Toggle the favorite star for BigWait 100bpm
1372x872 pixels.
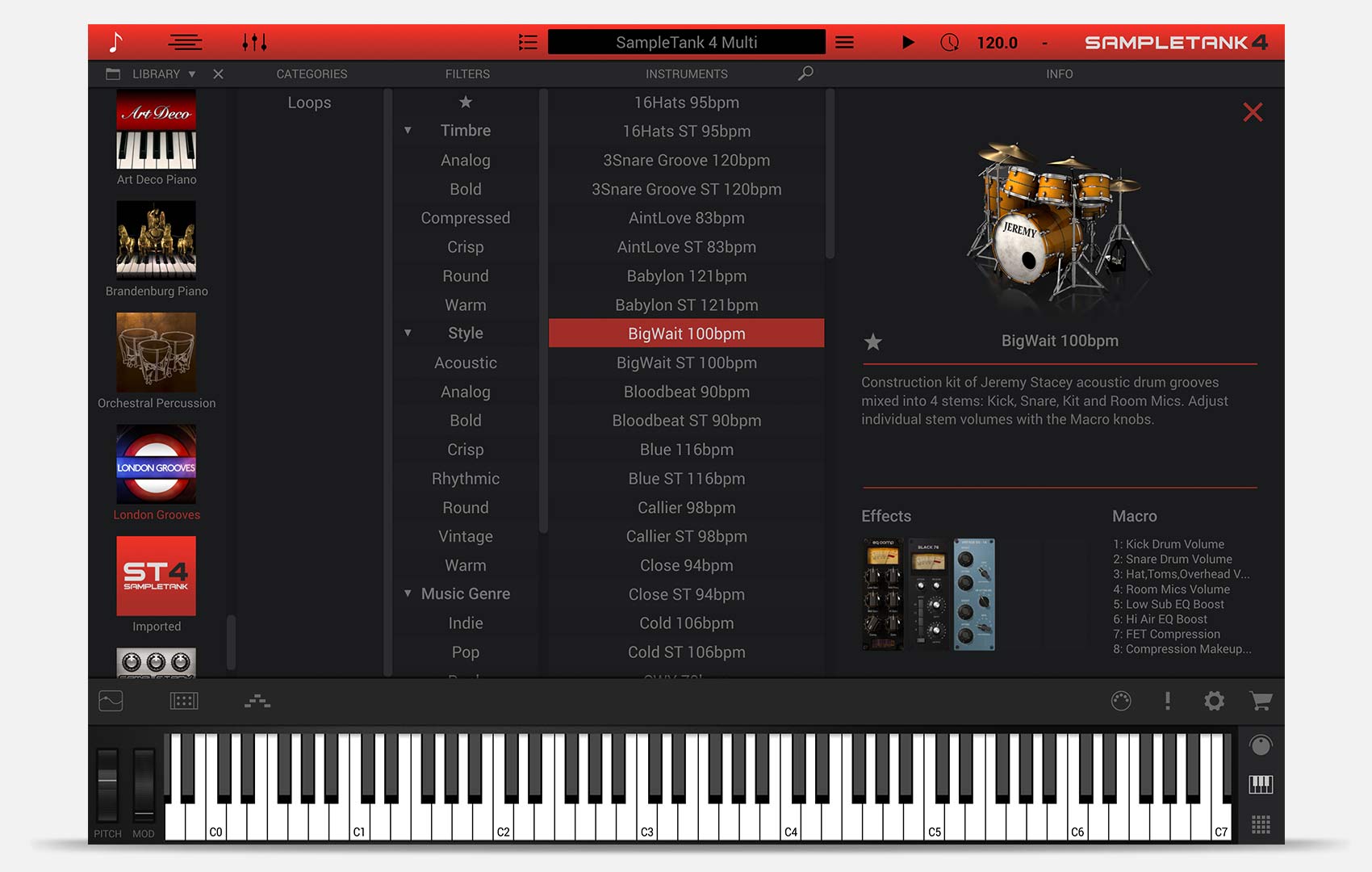pyautogui.click(x=873, y=342)
